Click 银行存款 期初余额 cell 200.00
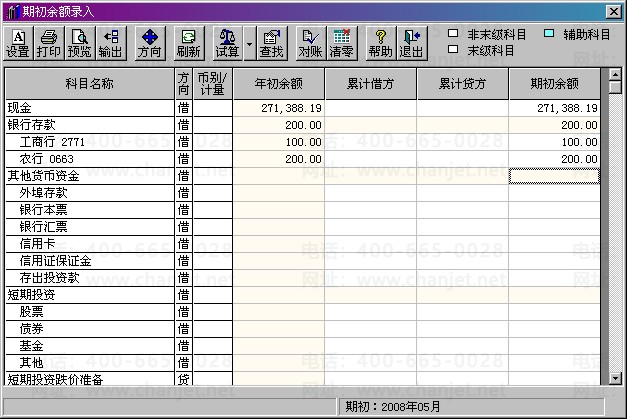Viewport: 627px width, 419px height. 555,125
